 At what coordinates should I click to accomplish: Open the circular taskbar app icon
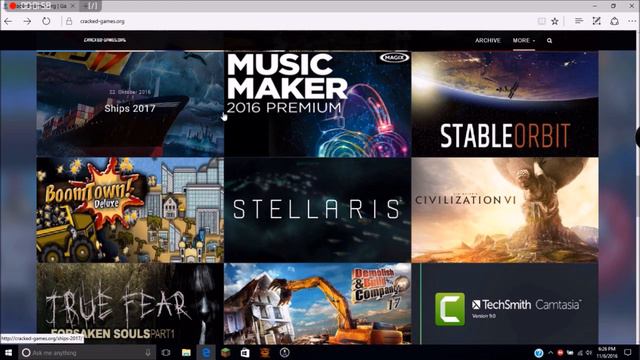pos(284,353)
